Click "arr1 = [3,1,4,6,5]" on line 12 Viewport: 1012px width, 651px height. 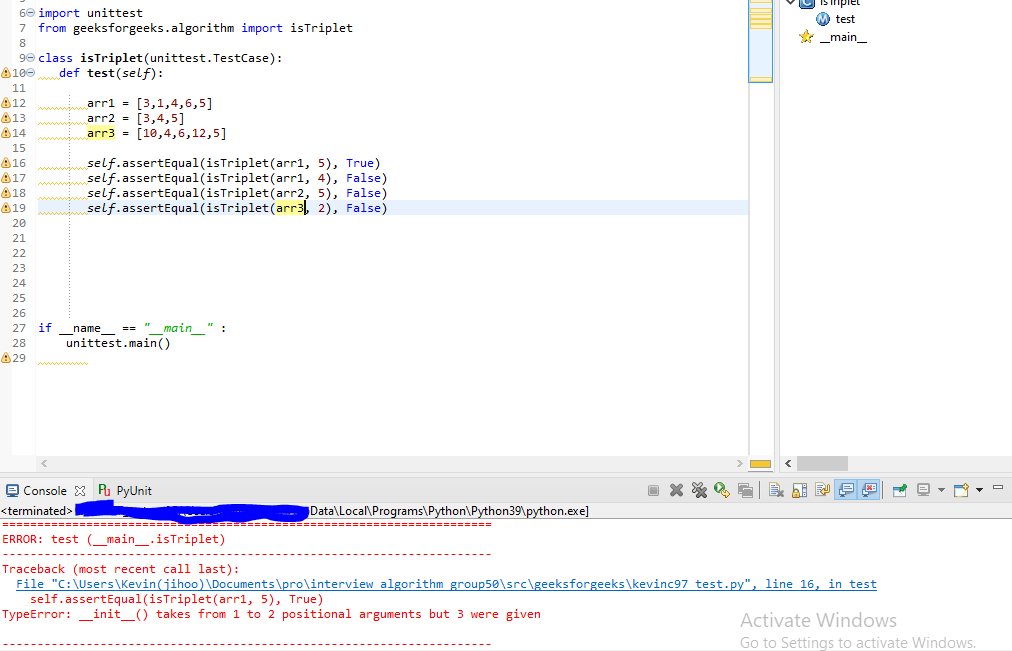150,103
